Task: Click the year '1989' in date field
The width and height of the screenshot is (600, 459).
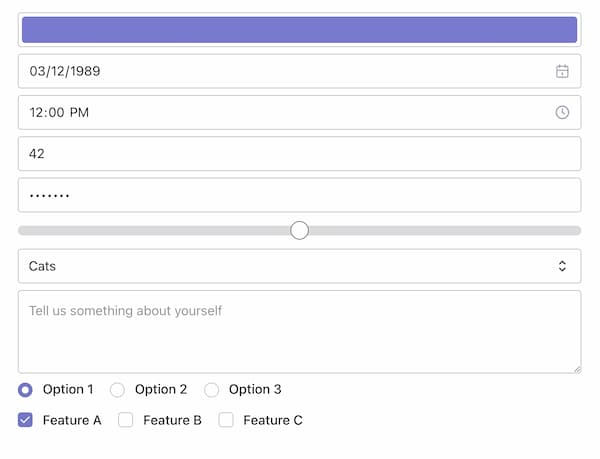Action: click(84, 71)
